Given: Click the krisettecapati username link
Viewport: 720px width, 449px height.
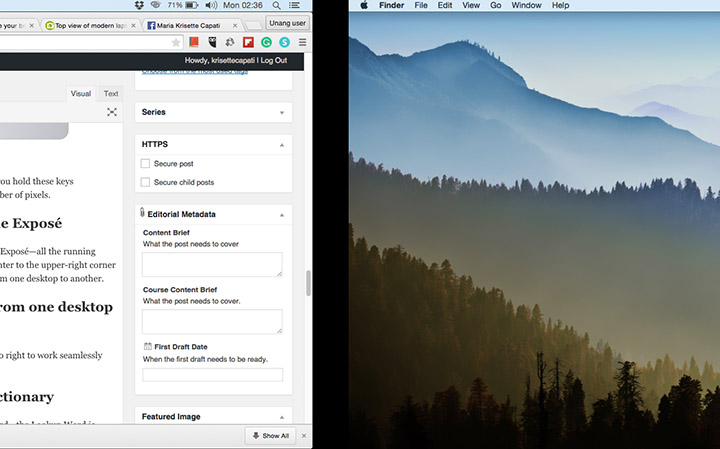Looking at the screenshot, I should click(x=233, y=60).
